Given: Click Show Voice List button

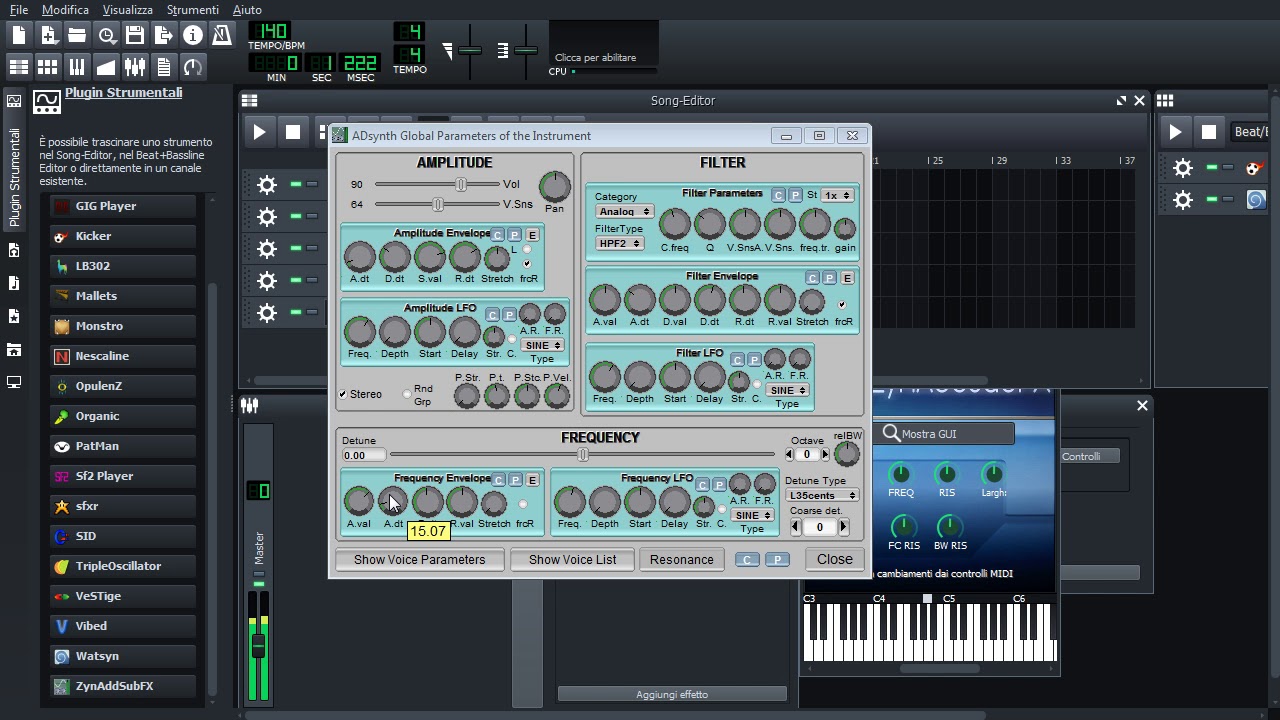Looking at the screenshot, I should click(572, 559).
